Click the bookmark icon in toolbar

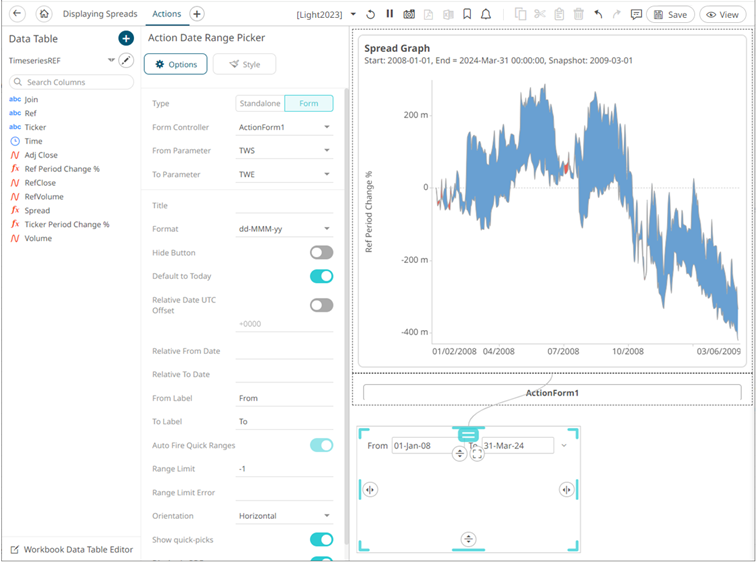pyautogui.click(x=467, y=14)
